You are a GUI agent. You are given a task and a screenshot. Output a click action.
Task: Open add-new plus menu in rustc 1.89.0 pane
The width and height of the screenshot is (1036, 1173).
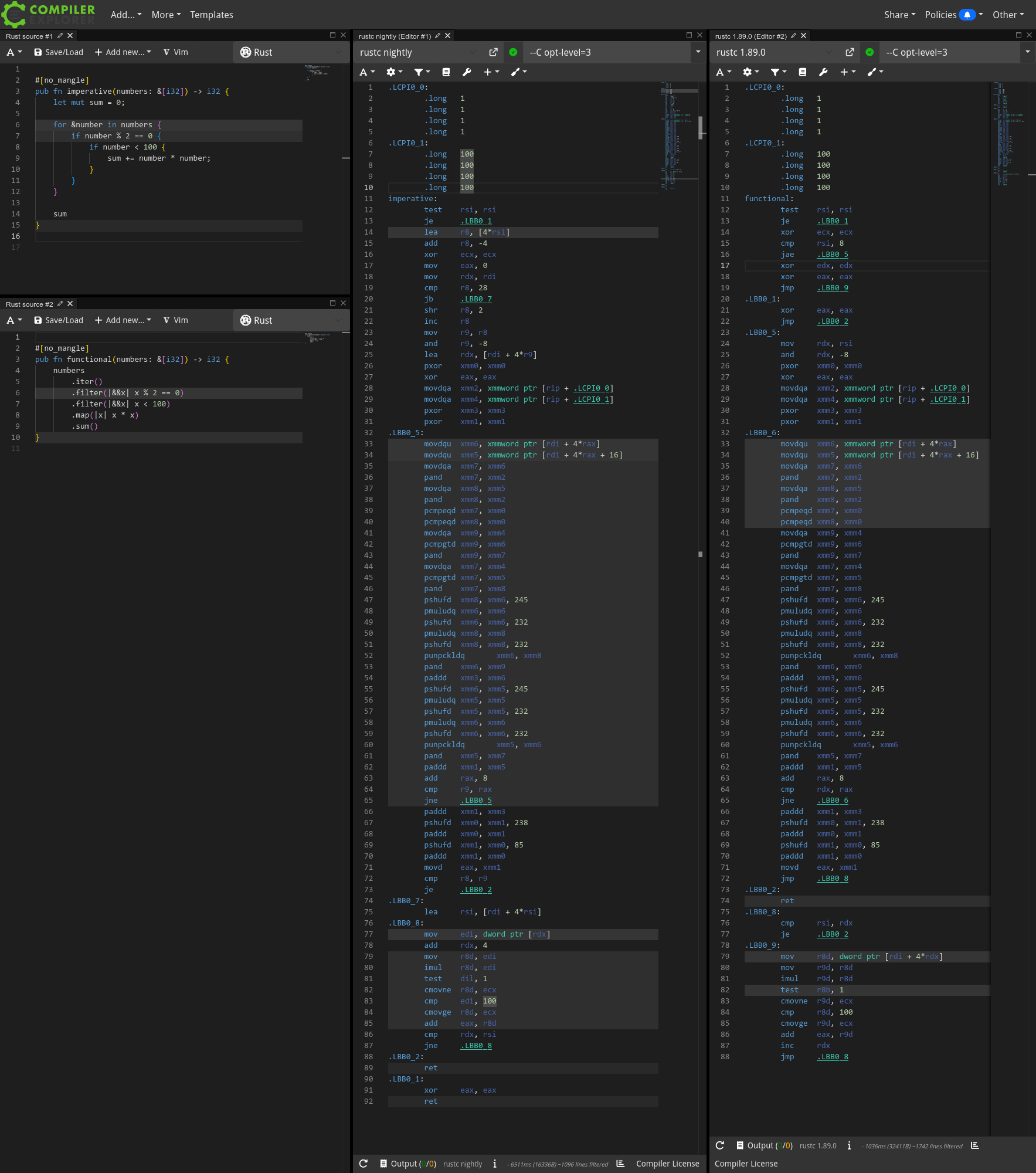(847, 72)
